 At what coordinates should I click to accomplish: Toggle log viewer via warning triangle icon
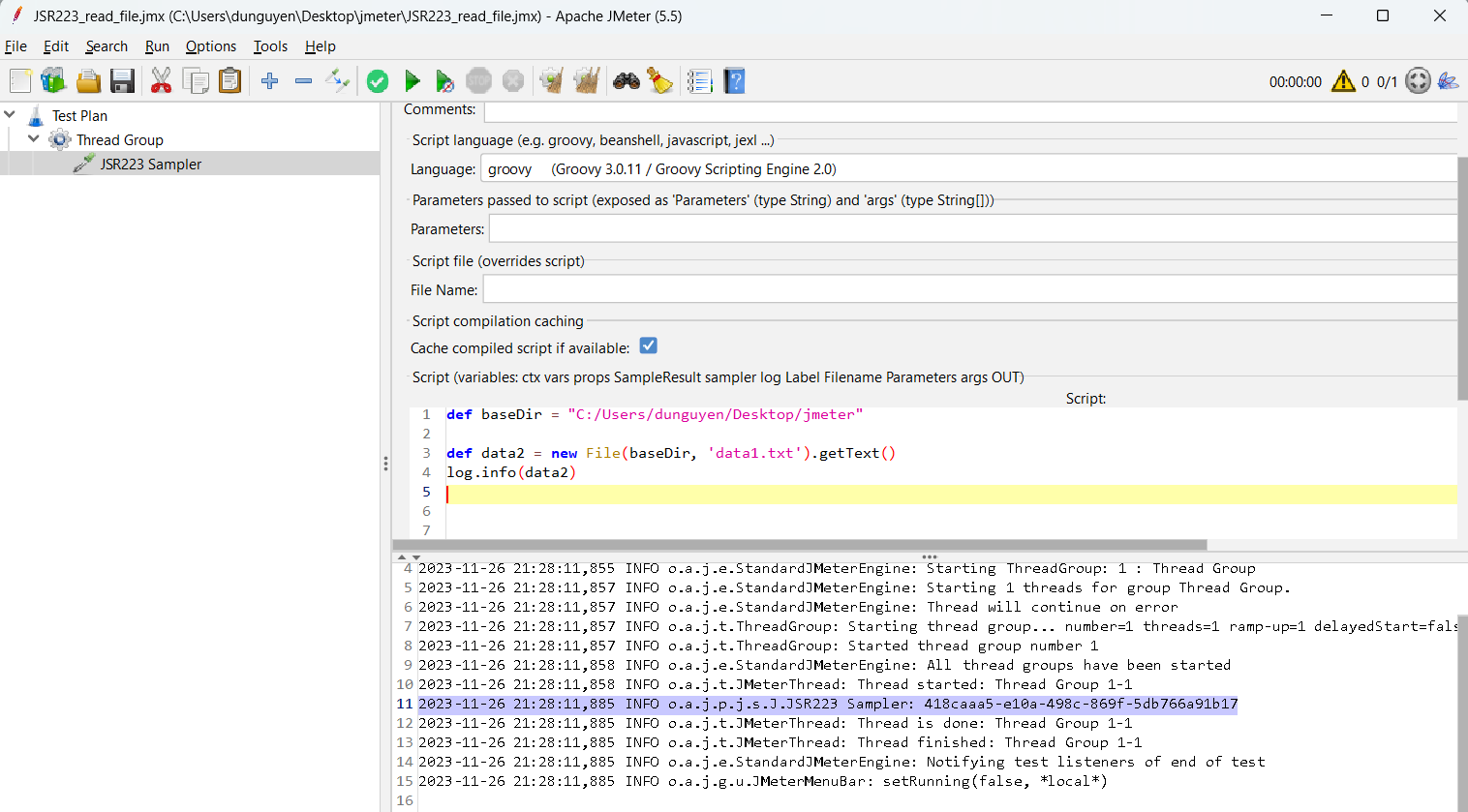[1343, 81]
